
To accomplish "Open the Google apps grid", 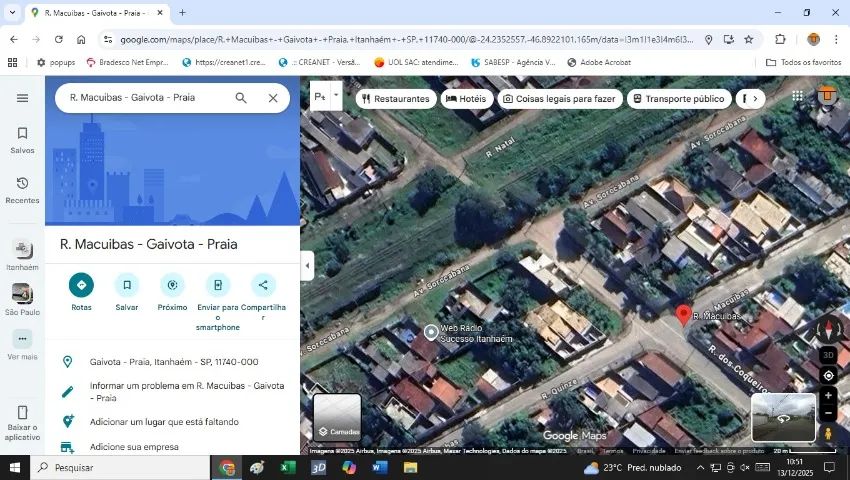I will coord(797,97).
